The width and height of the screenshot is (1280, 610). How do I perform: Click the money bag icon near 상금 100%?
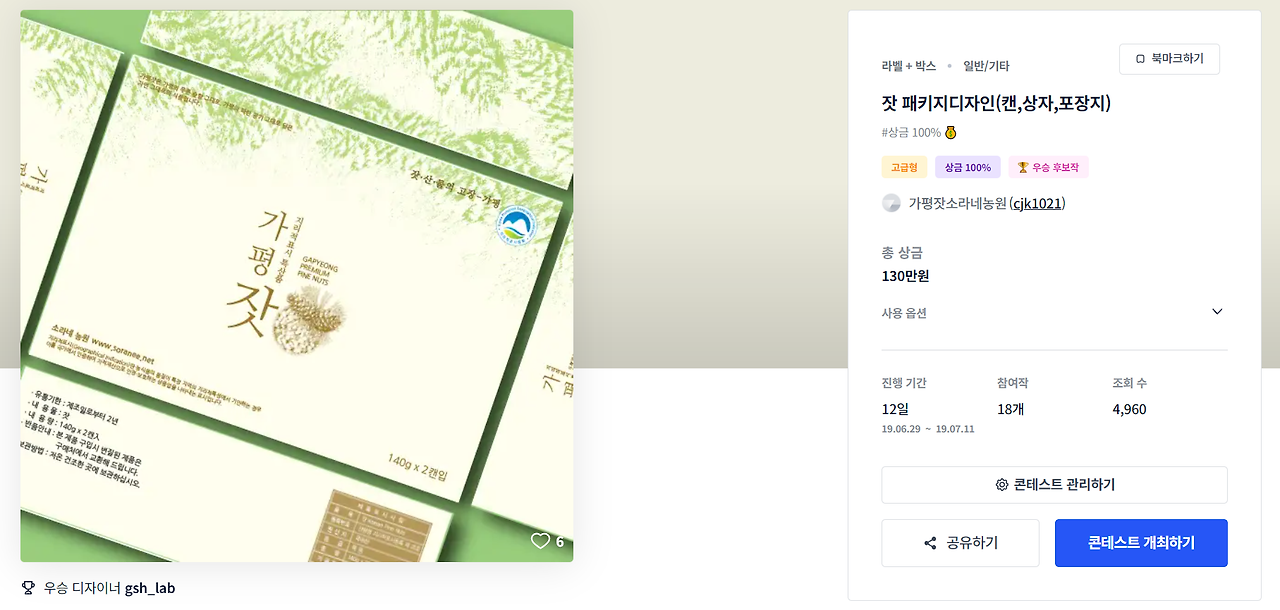(951, 132)
